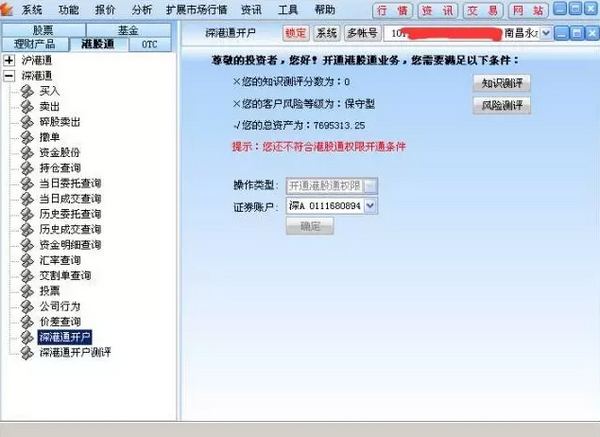Click the 确定 button

[x=310, y=226]
